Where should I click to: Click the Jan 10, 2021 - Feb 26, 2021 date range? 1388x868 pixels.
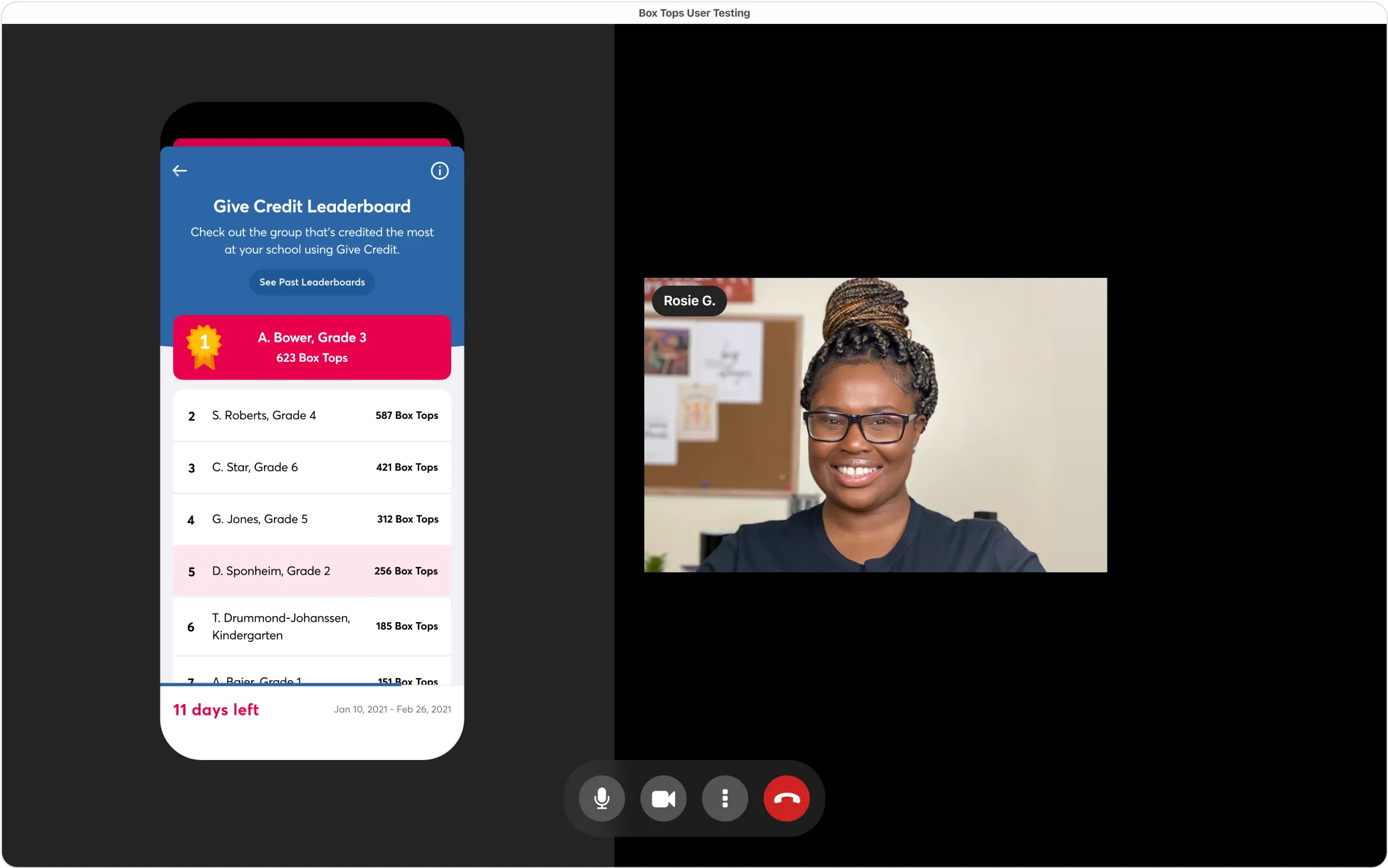pyautogui.click(x=392, y=709)
